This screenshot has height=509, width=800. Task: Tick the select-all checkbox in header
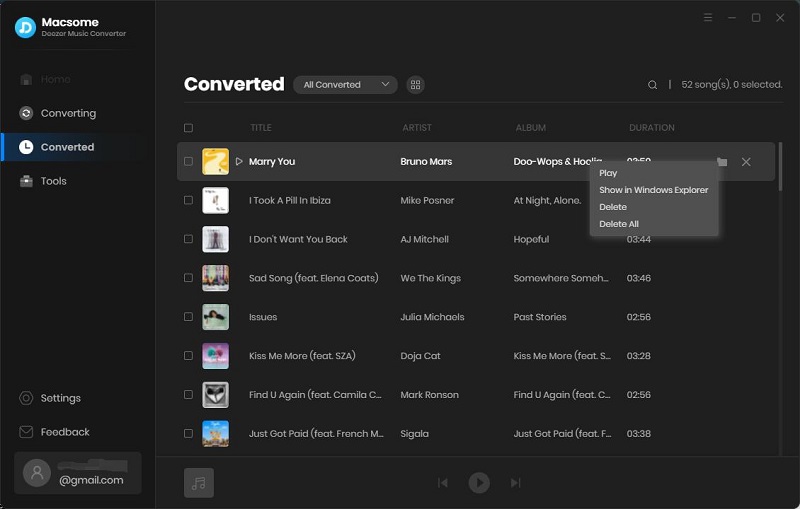tap(188, 128)
